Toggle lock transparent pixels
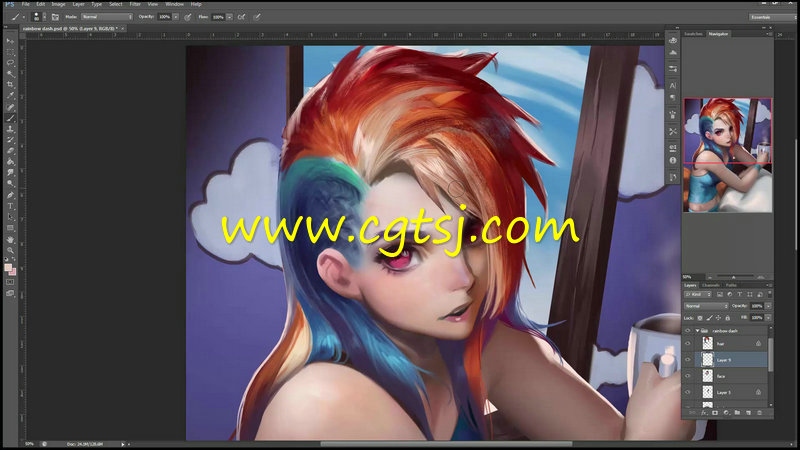This screenshot has width=800, height=450. pos(700,318)
